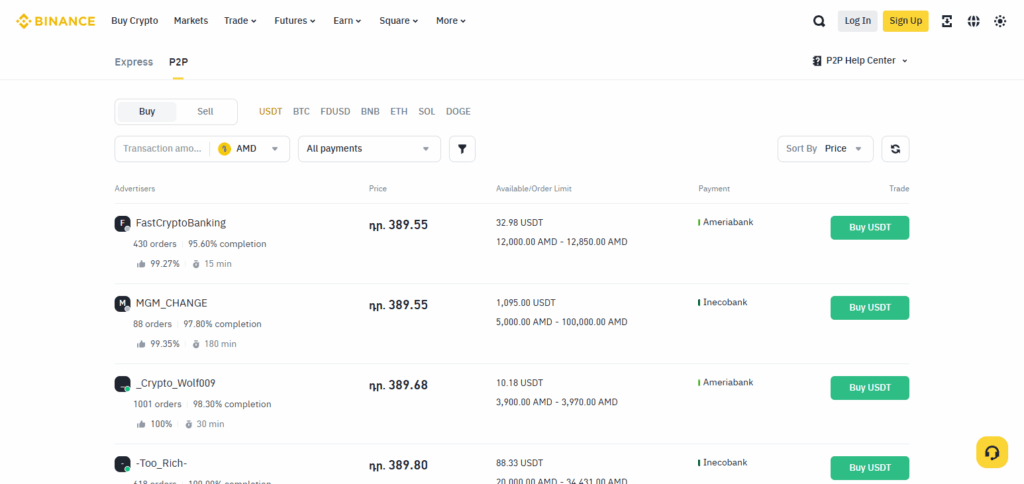Screen dimensions: 1024x484
Task: Switch to the Sell toggle
Action: pos(205,112)
